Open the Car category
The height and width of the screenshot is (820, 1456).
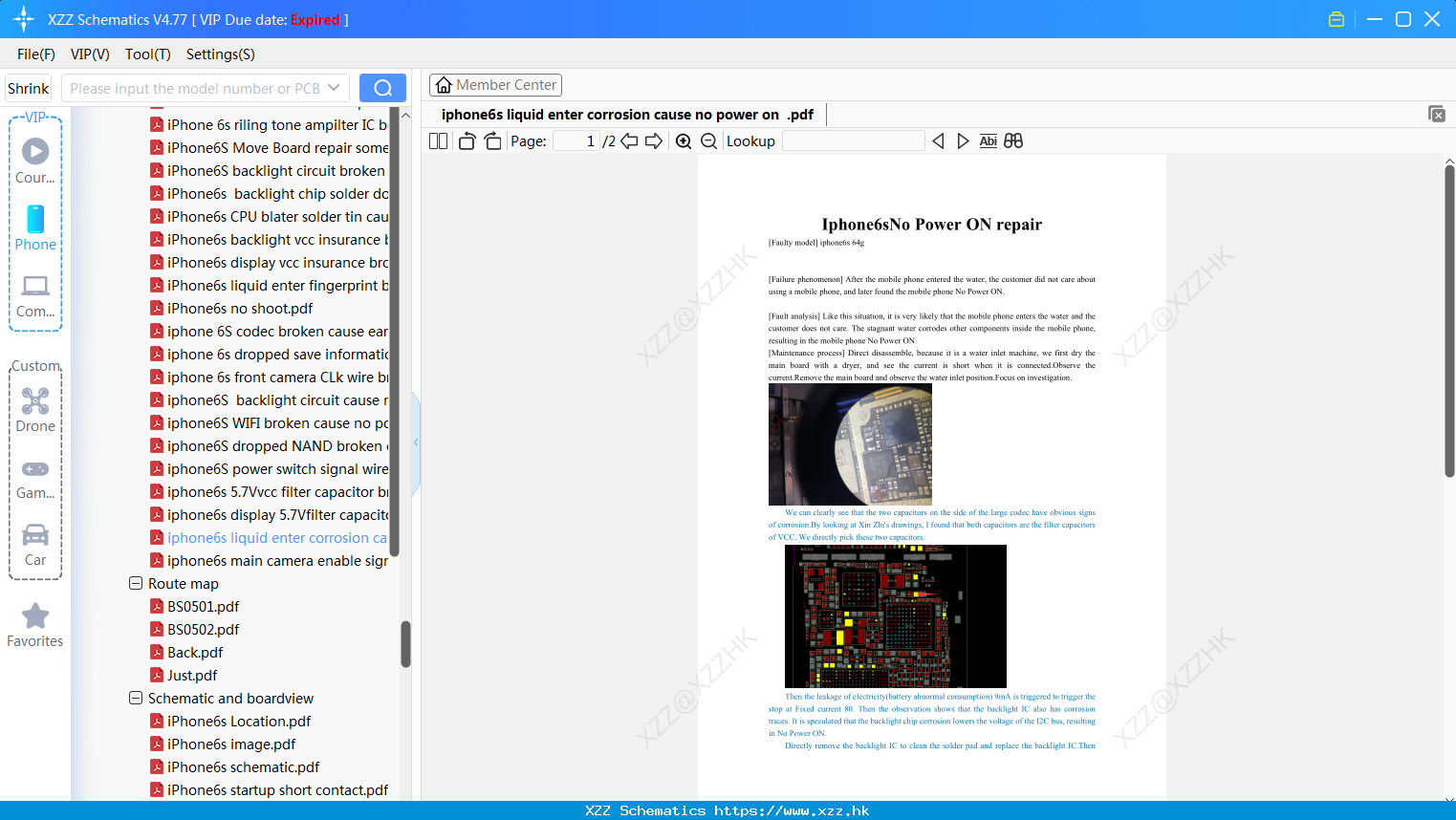(x=35, y=545)
